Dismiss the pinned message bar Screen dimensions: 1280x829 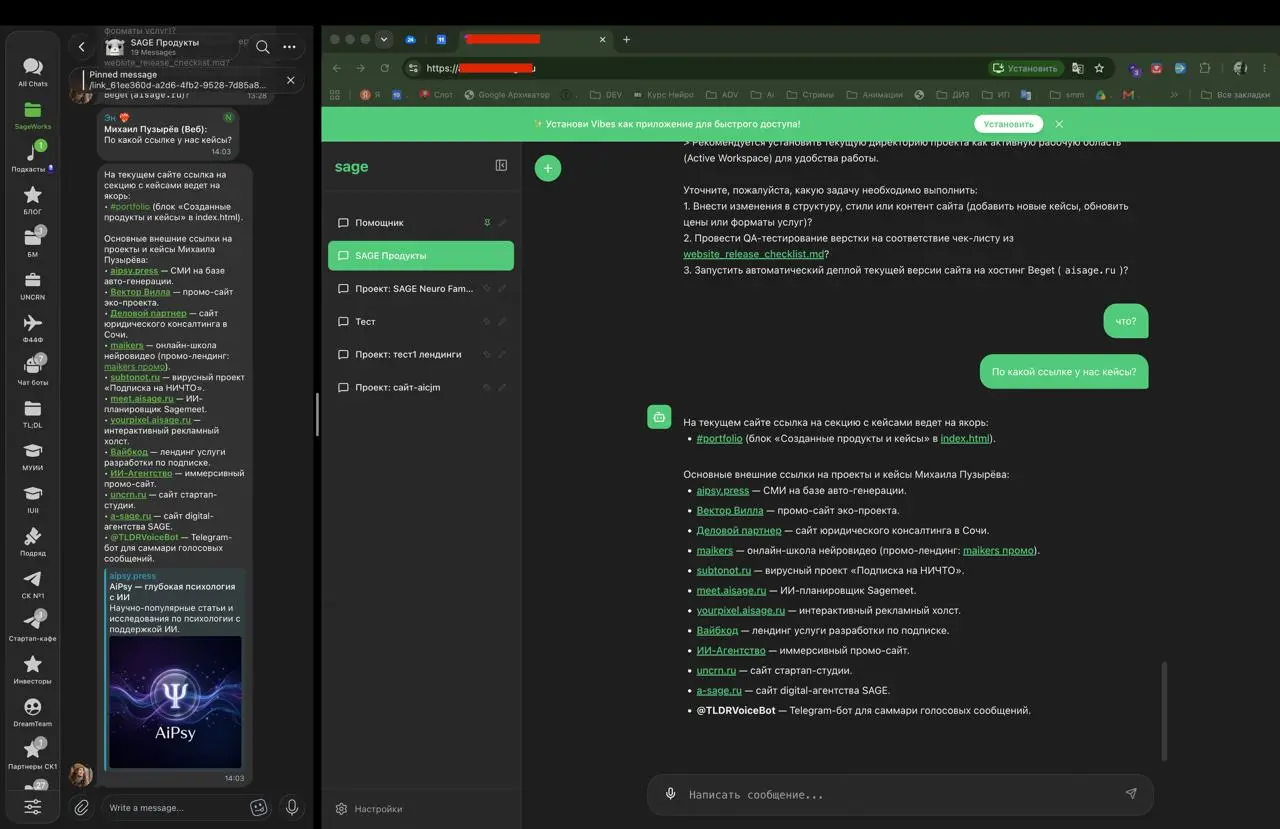[x=290, y=80]
